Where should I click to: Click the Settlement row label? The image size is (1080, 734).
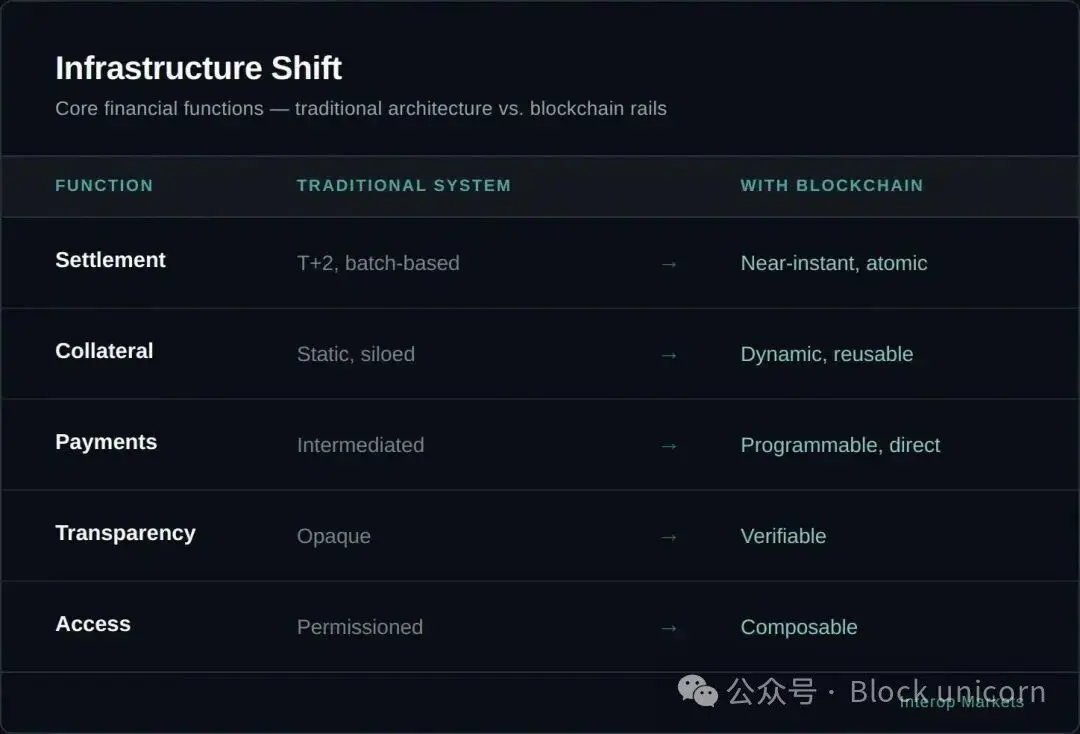[x=110, y=260]
